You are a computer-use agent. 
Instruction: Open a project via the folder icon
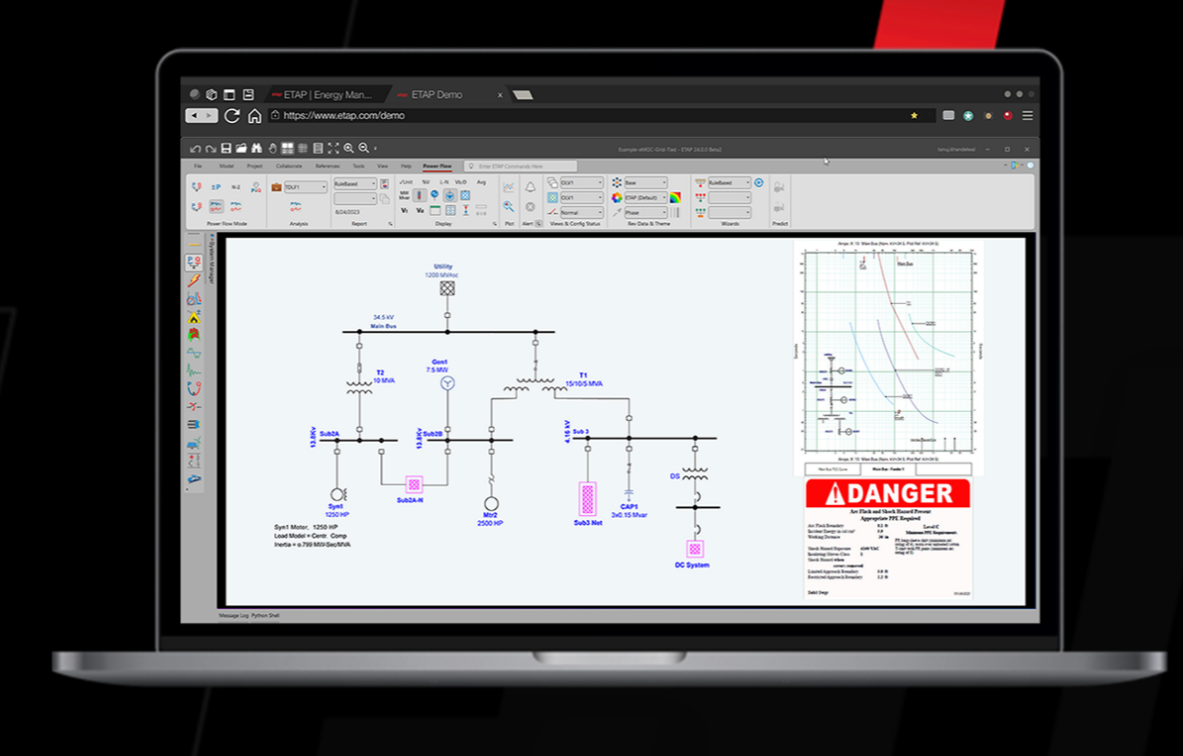[x=241, y=148]
